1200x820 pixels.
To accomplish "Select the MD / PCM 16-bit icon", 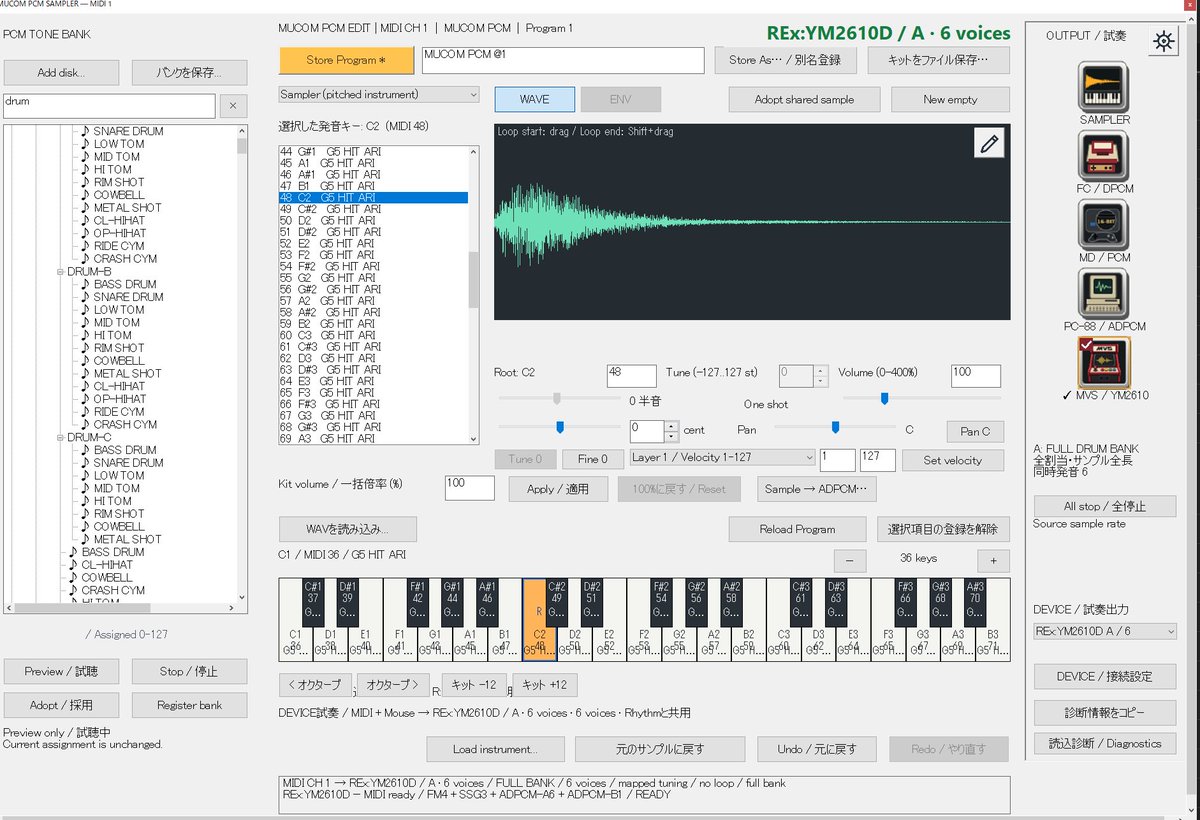I will click(x=1104, y=225).
